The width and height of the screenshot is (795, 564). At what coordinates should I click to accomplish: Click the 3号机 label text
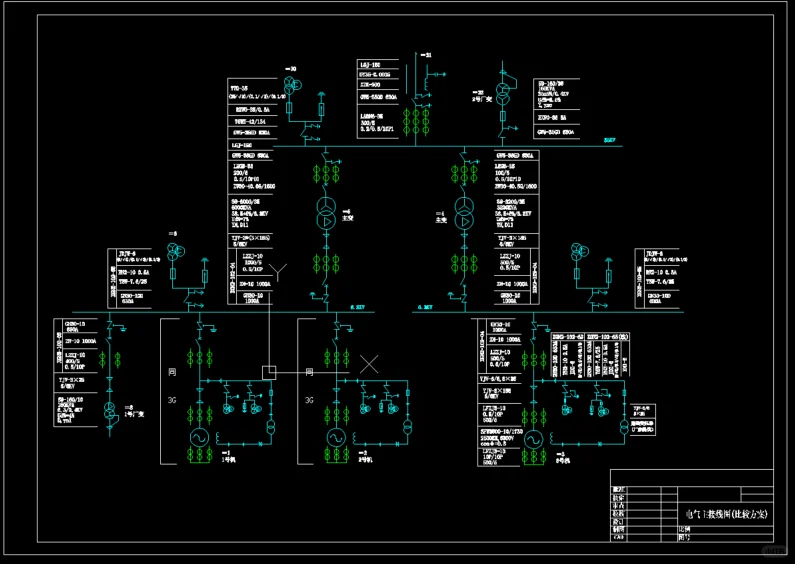pos(563,461)
